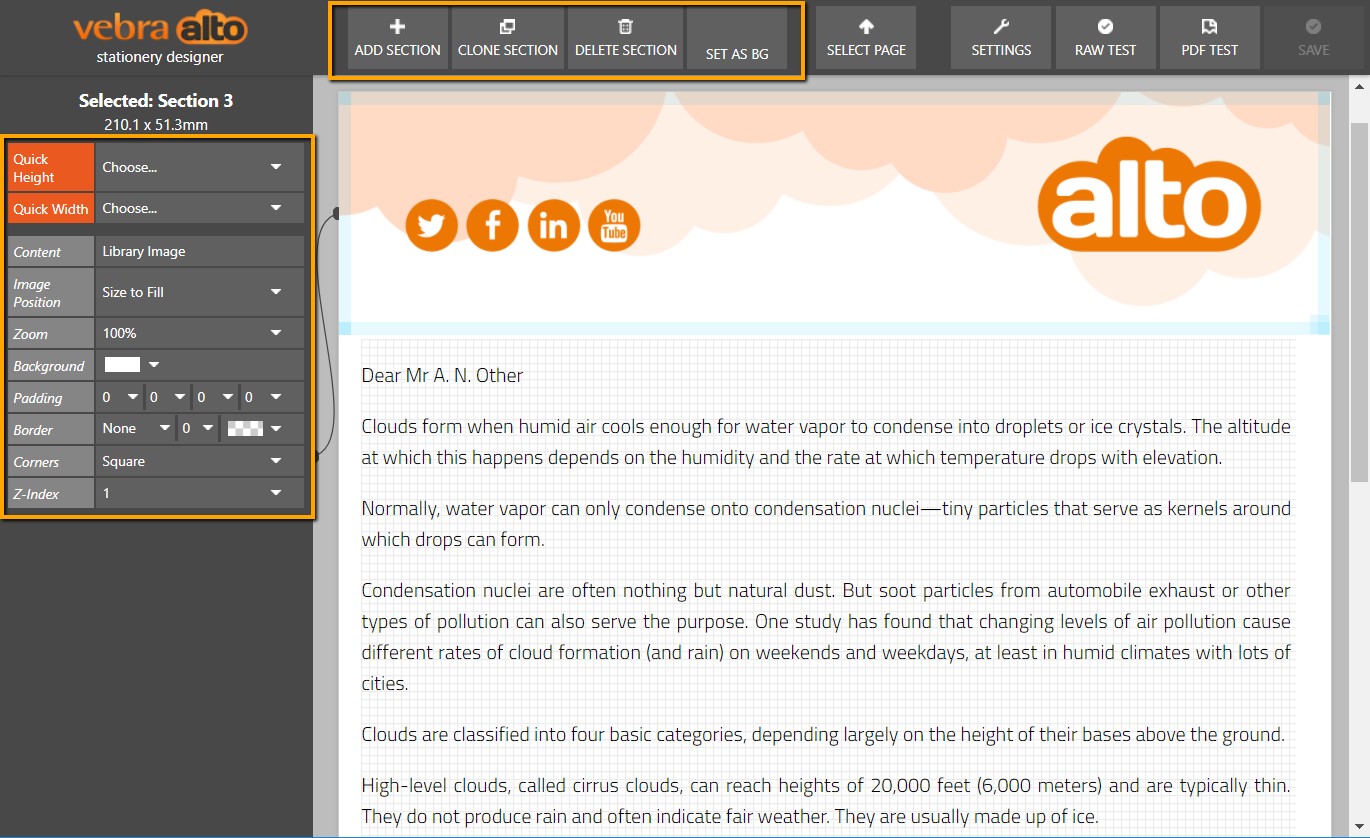Run PDF Test using its icon

(1210, 27)
